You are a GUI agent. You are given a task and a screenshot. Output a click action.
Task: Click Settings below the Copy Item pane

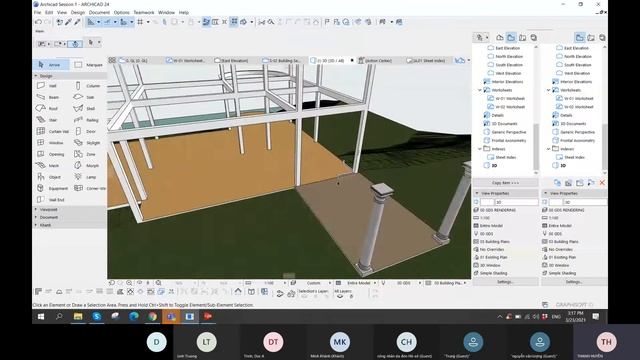click(x=505, y=282)
